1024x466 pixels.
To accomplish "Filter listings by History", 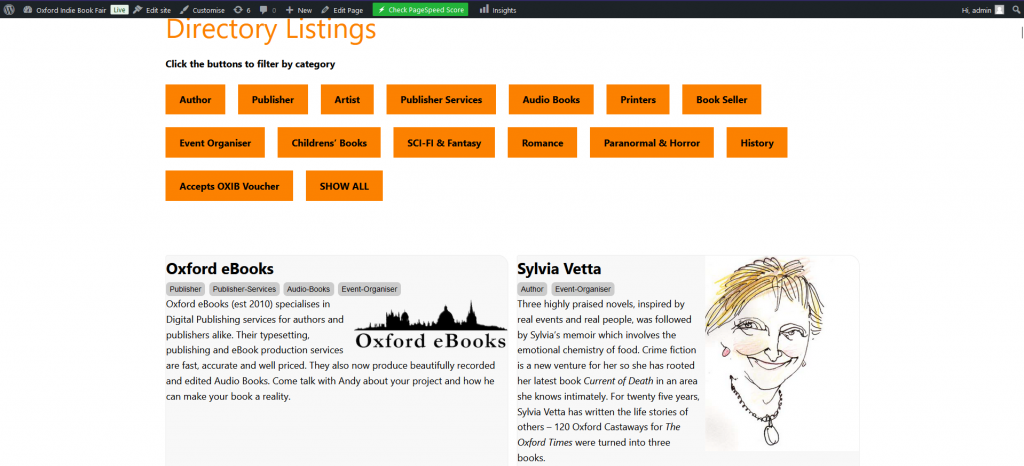I will pos(757,143).
